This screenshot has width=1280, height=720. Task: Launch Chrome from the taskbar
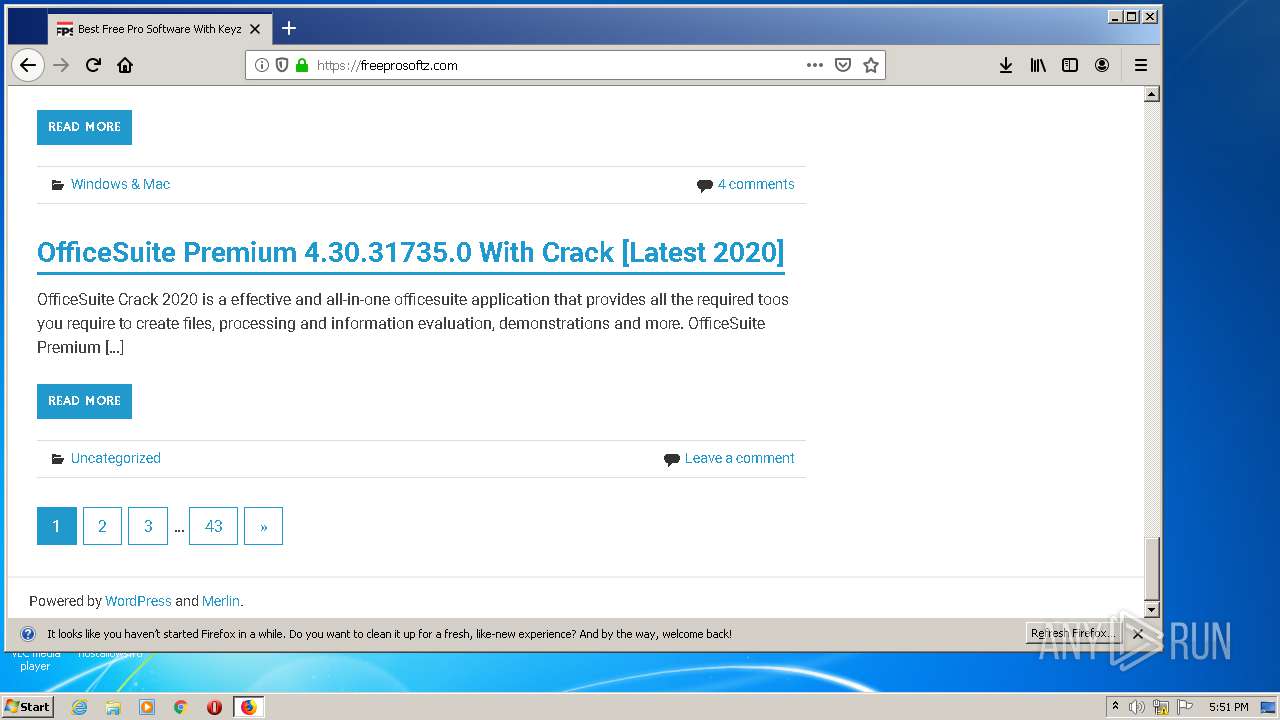[x=180, y=707]
